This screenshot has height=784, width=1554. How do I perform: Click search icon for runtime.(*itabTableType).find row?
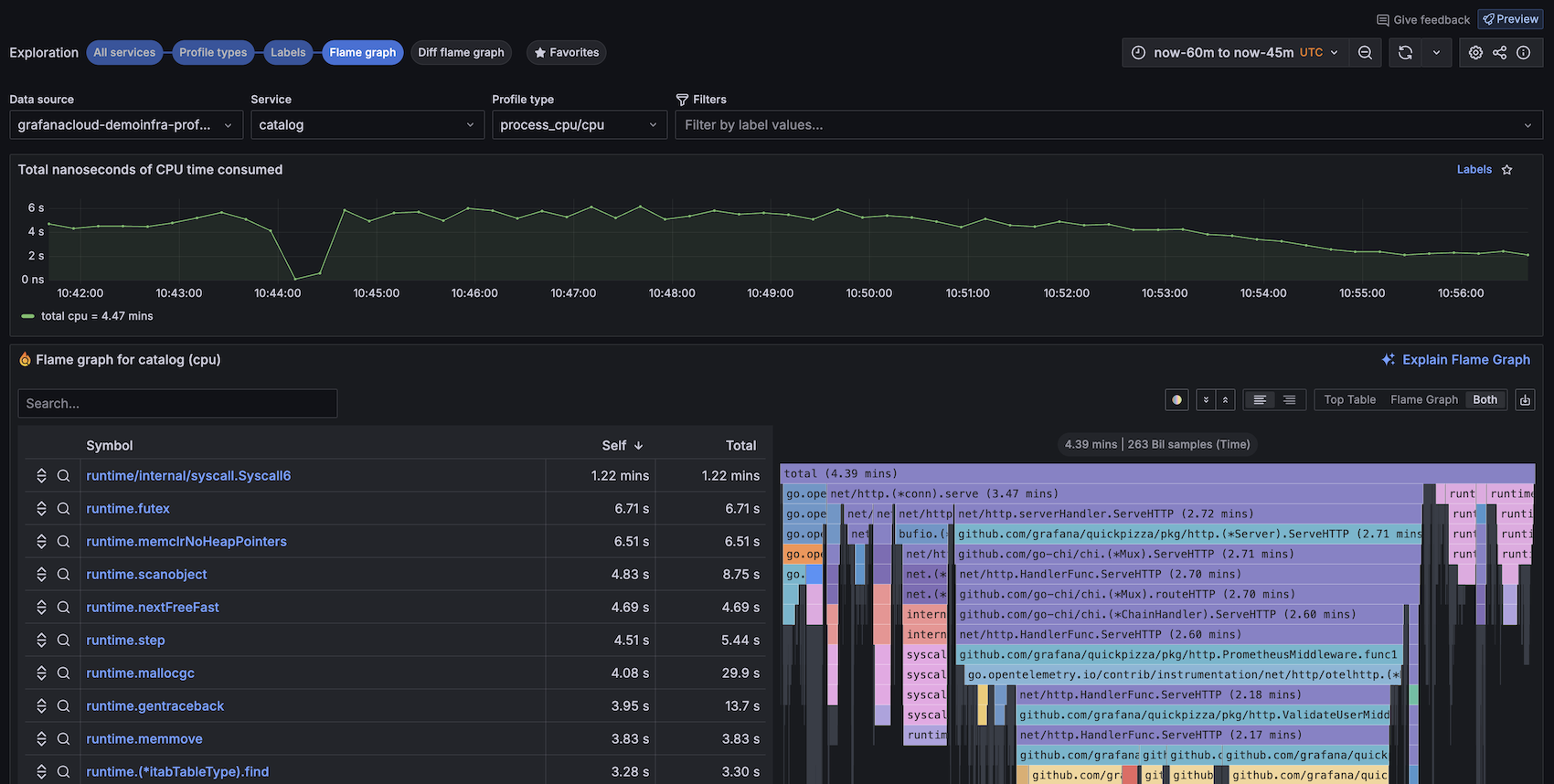63,772
